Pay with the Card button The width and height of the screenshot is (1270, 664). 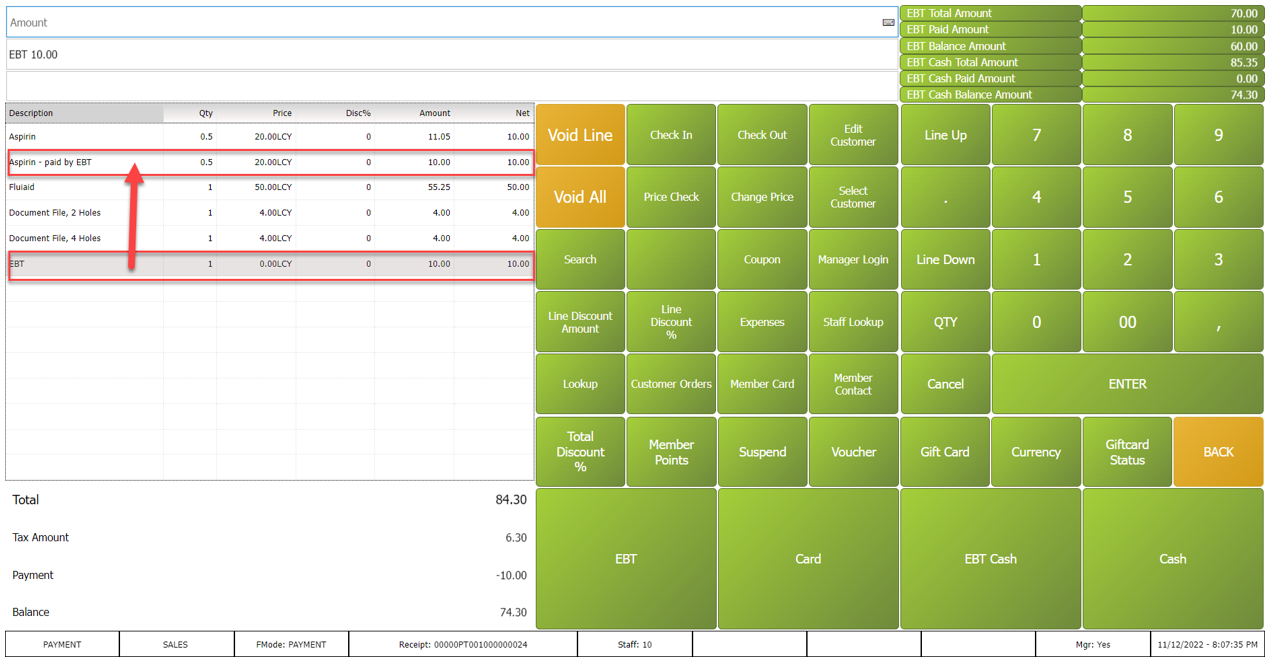point(808,559)
